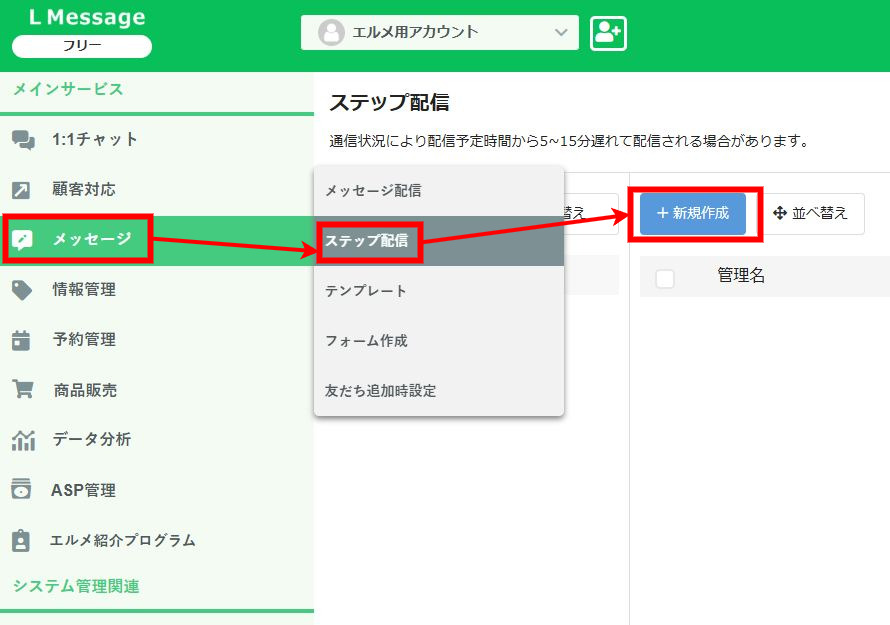
Task: Open テンプレート from the message submenu
Action: 366,291
